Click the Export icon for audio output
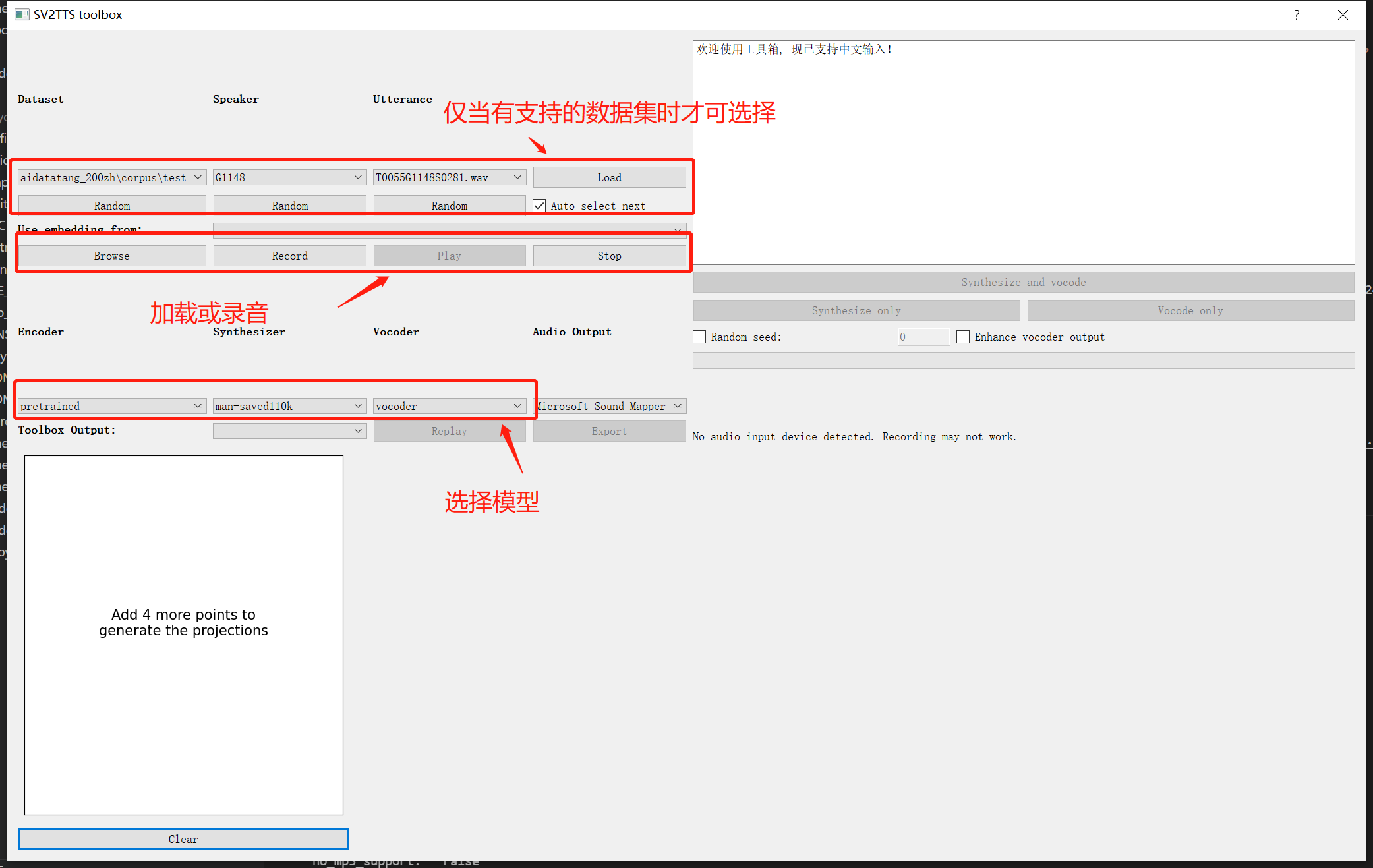The width and height of the screenshot is (1373, 868). coord(609,431)
